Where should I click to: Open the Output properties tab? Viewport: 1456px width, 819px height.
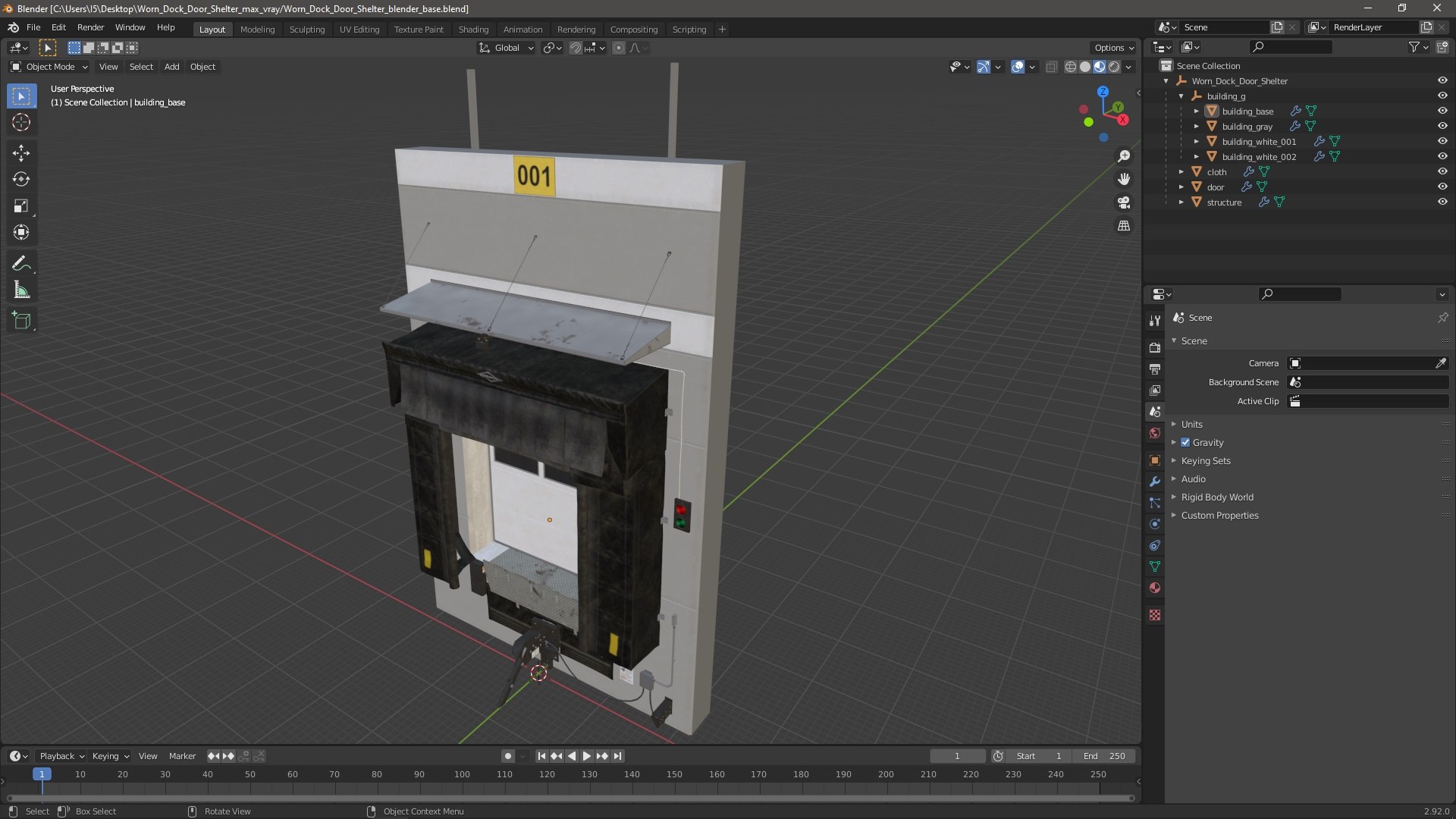(x=1155, y=369)
